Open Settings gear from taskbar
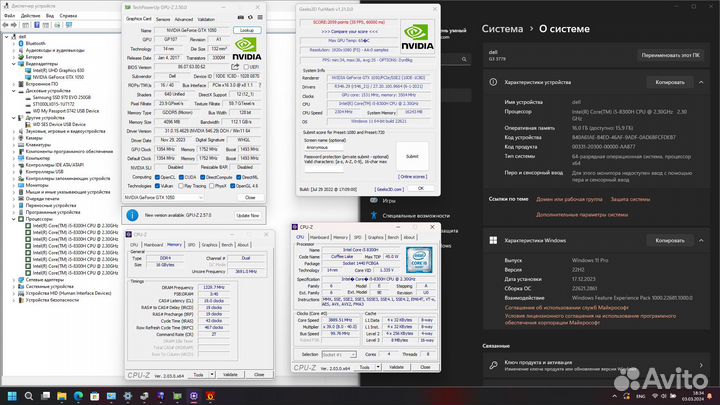Image resolution: width=720 pixels, height=405 pixels. tap(128, 396)
